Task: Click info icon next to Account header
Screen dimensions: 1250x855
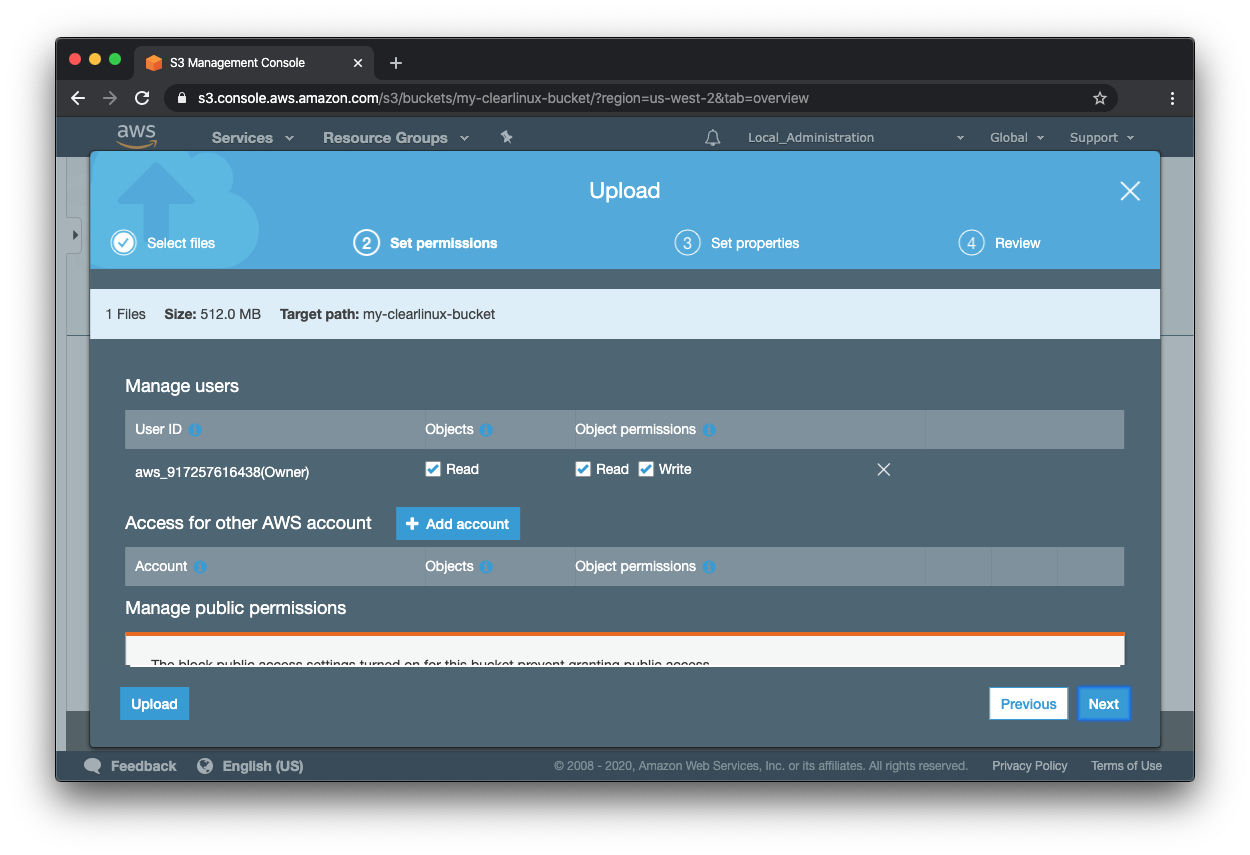Action: [200, 567]
